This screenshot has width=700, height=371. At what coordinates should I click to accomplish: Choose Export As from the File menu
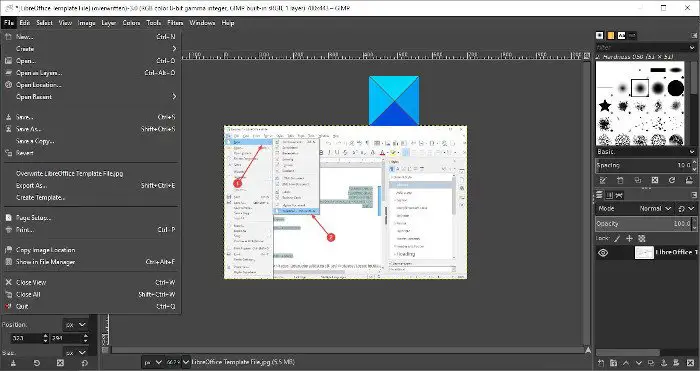[x=90, y=185]
